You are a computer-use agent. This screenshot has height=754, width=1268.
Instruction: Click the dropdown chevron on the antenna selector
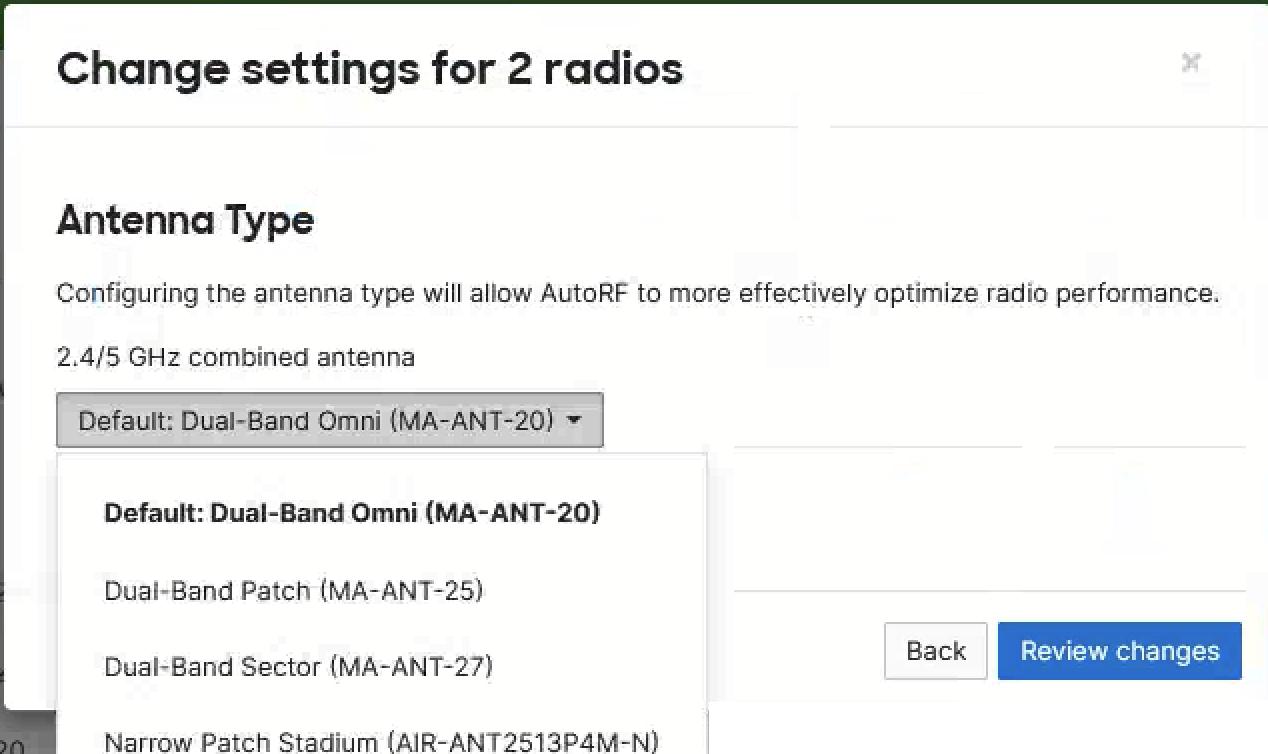click(x=574, y=420)
